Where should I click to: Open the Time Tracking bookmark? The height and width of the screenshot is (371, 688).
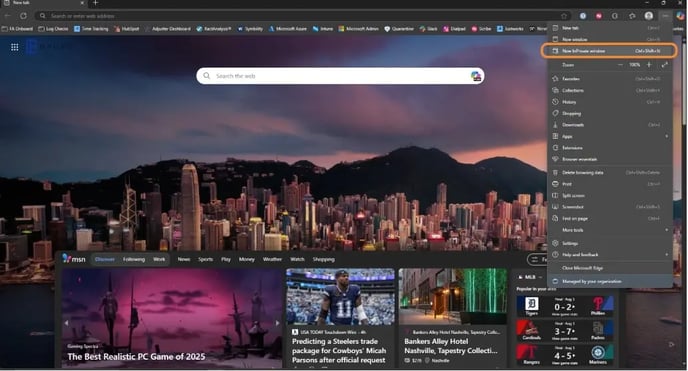[91, 29]
